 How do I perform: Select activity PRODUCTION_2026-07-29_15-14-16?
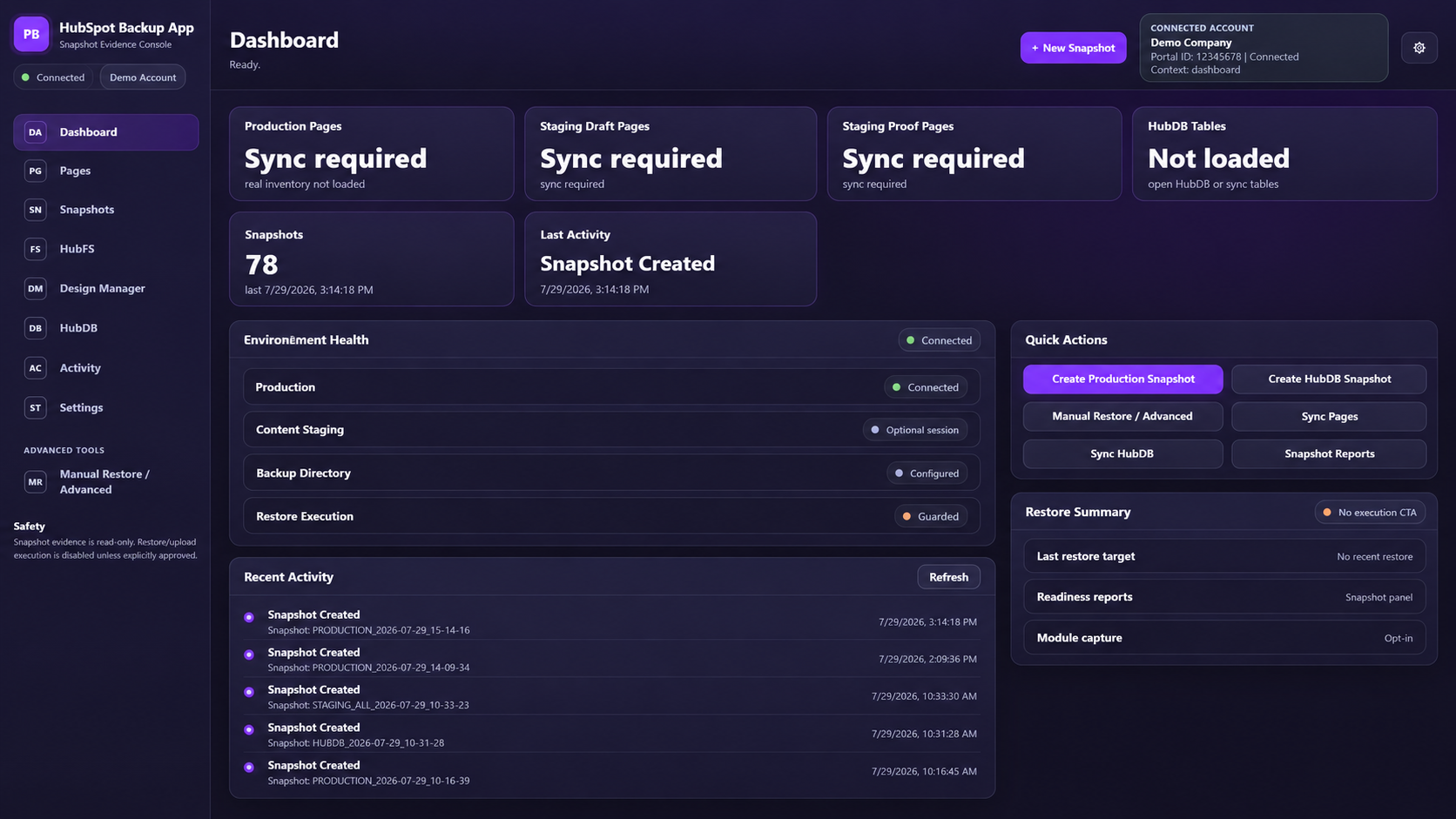coord(611,621)
